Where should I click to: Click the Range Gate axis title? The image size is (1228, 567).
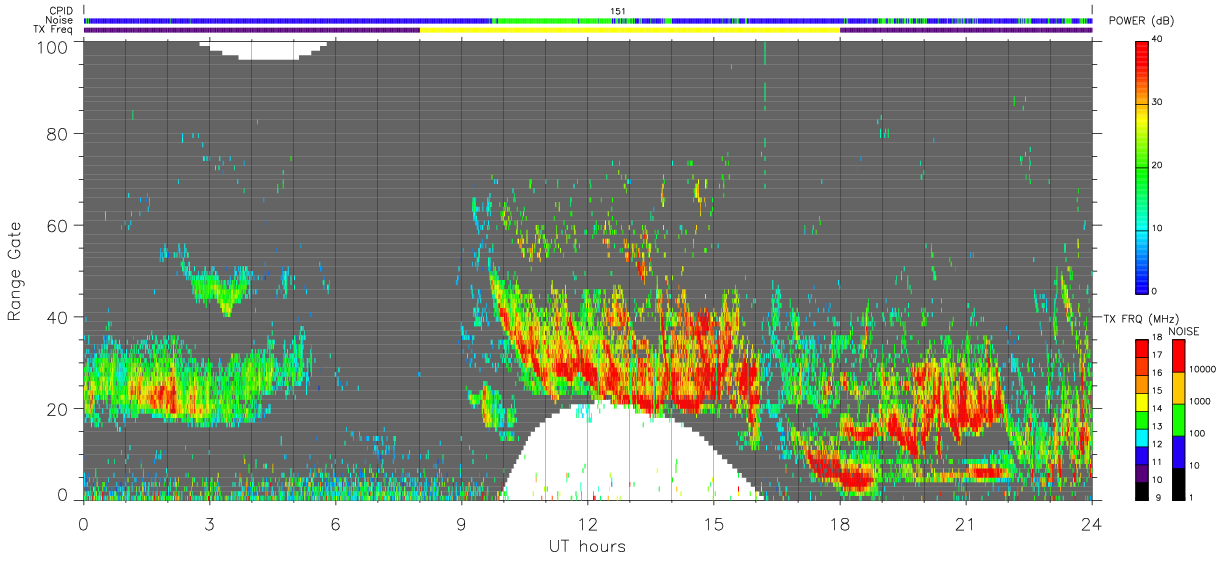[x=15, y=272]
